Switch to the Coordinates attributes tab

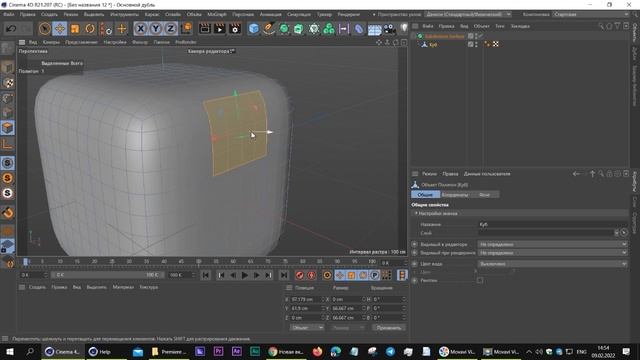455,195
